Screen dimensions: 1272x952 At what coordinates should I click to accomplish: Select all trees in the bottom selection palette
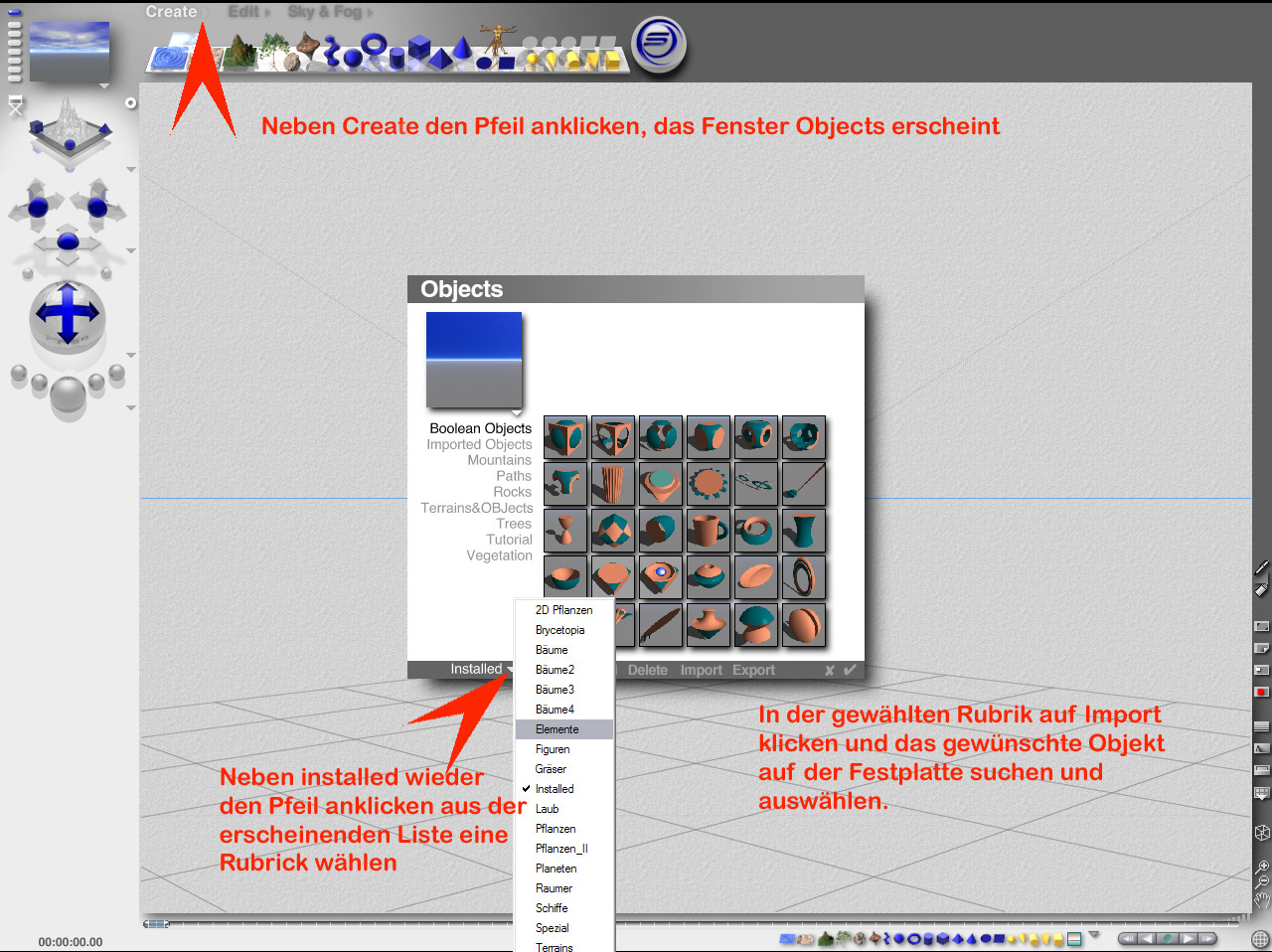pos(843,938)
